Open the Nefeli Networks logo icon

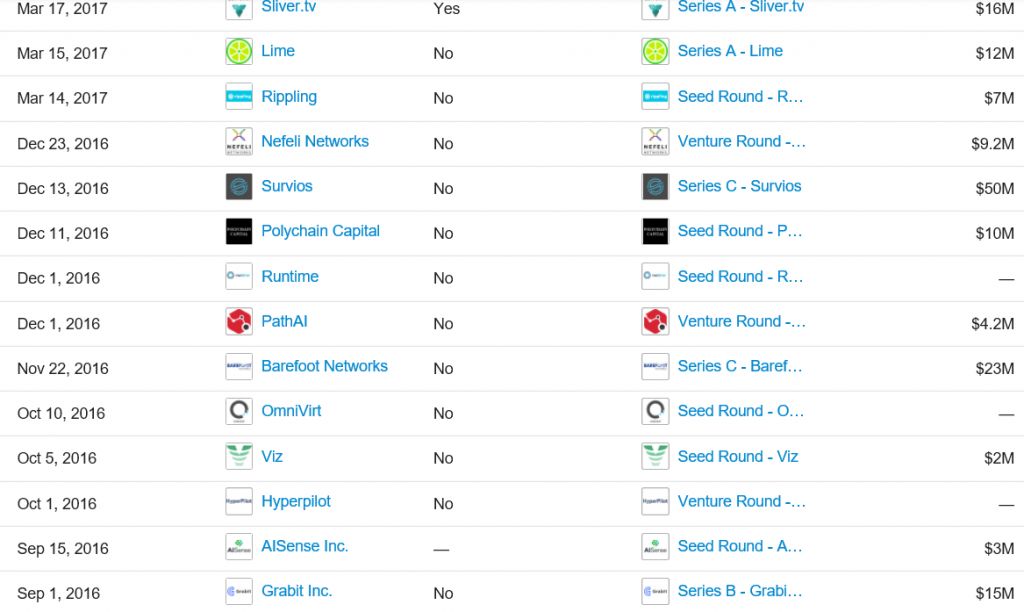coord(238,142)
